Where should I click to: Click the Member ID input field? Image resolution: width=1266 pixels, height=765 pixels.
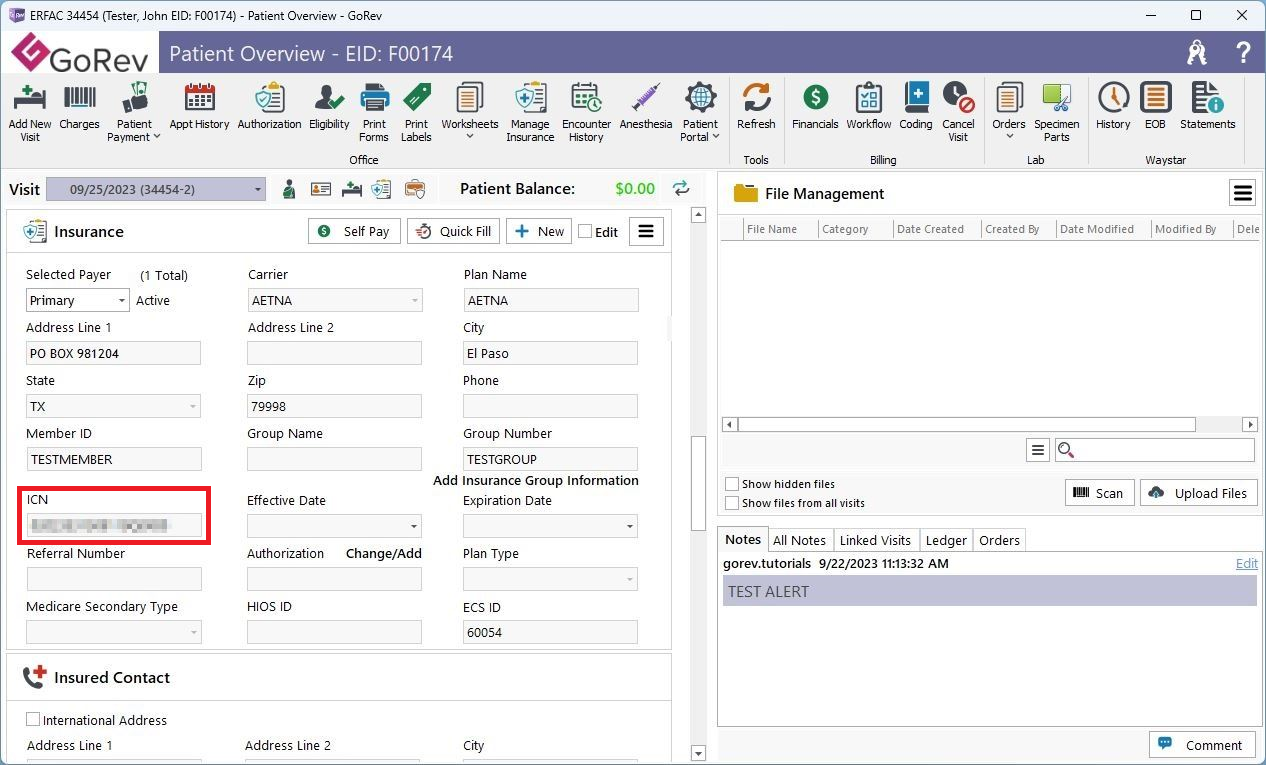tap(114, 460)
